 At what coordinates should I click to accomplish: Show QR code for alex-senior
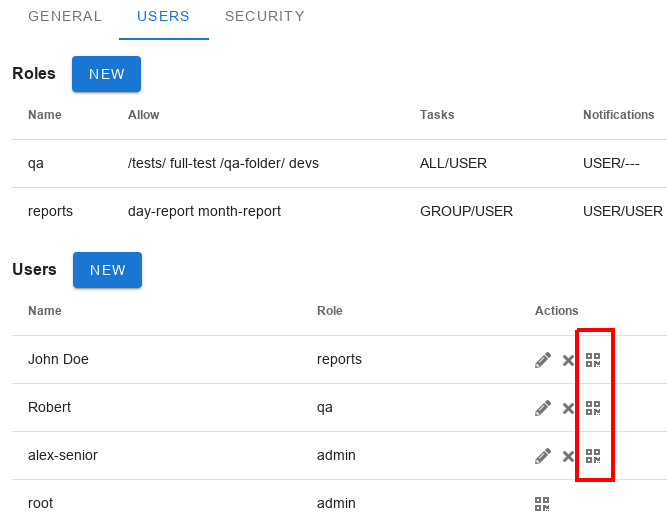click(x=593, y=456)
